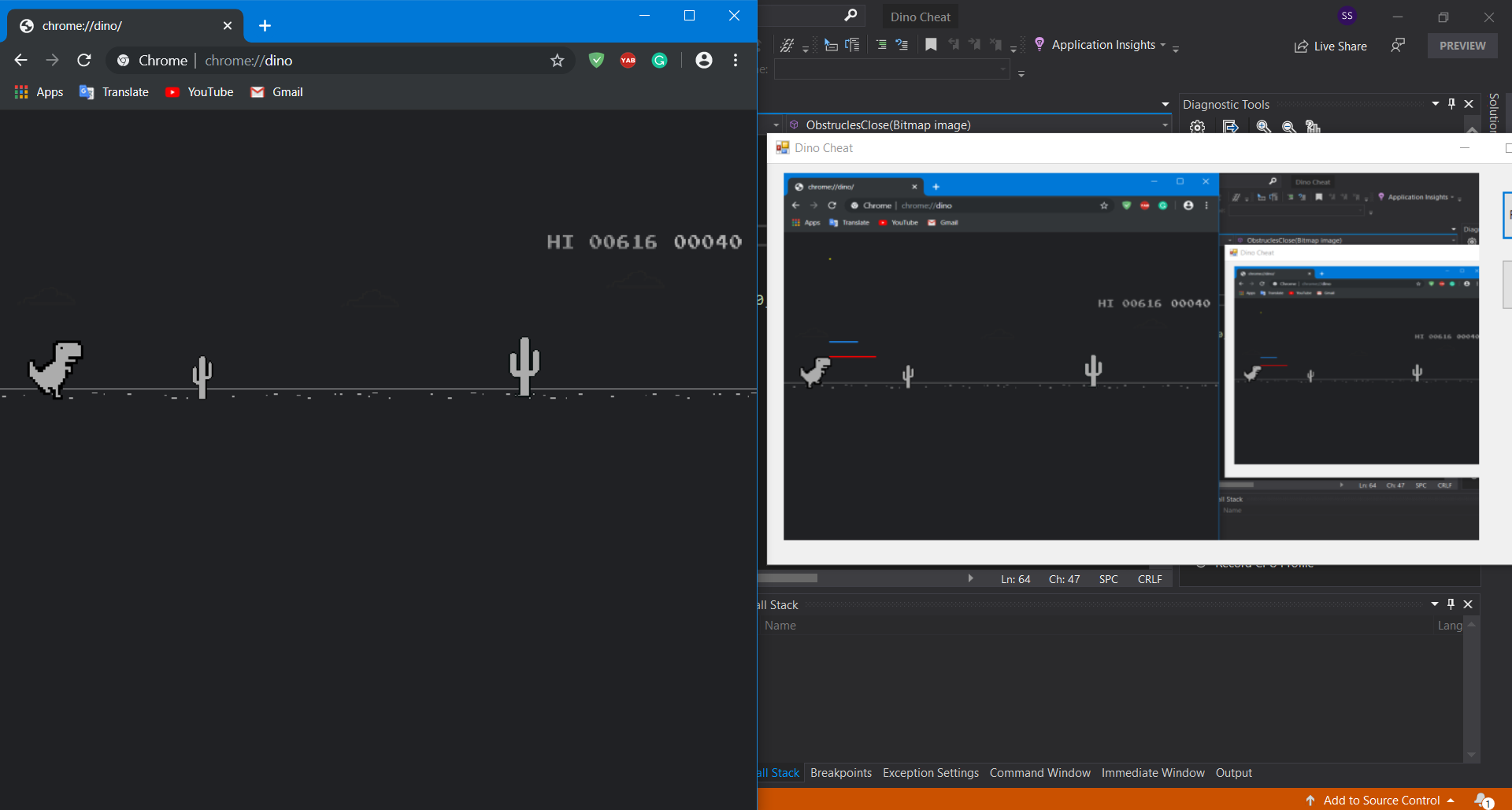Image resolution: width=1512 pixels, height=810 pixels.
Task: Click the Display Object in Document Outline icon
Action: coord(831,45)
